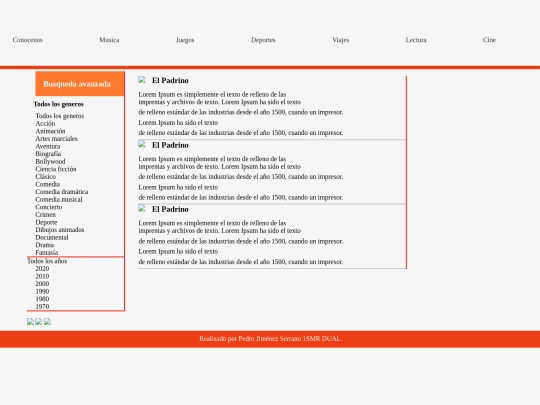Screen dimensions: 540x405
Task: Choose the Aventura genre
Action: [x=48, y=146]
